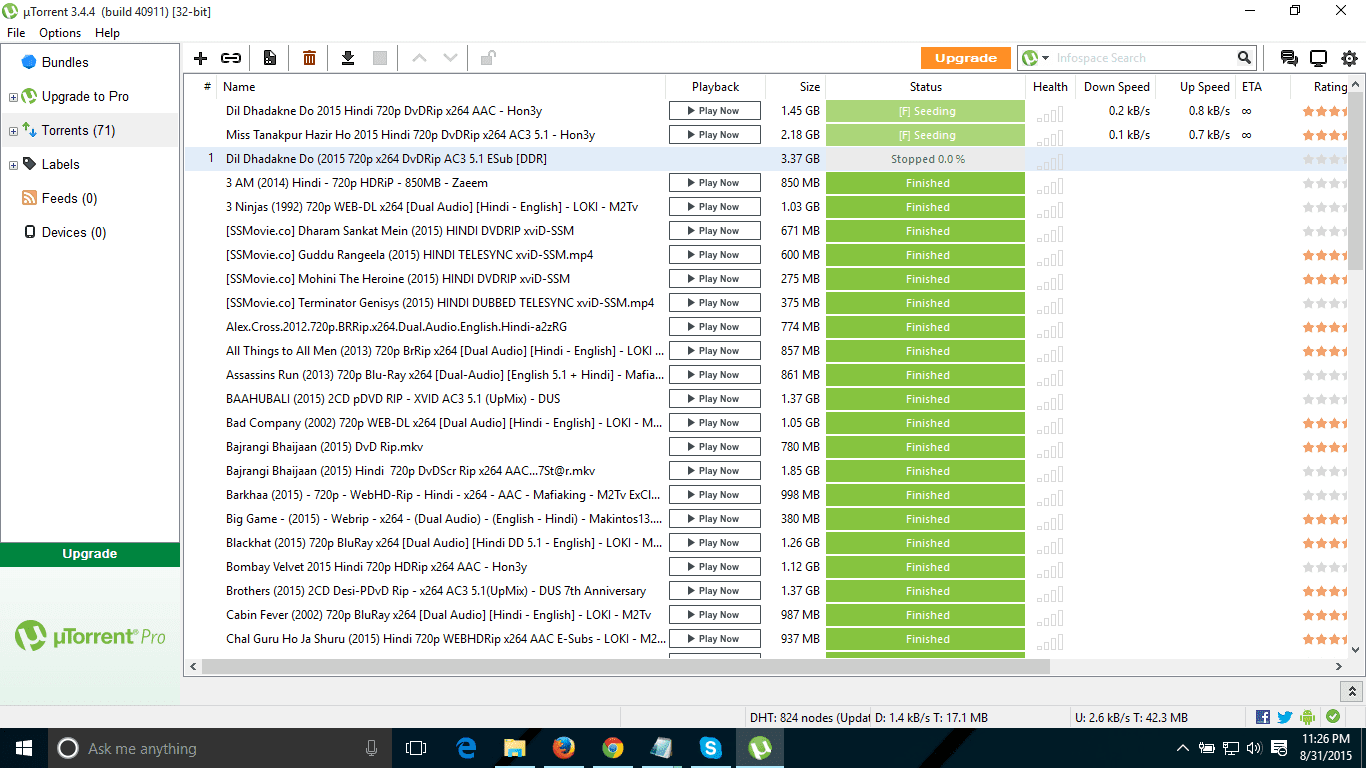Open the Options menu
The width and height of the screenshot is (1366, 768).
point(60,33)
